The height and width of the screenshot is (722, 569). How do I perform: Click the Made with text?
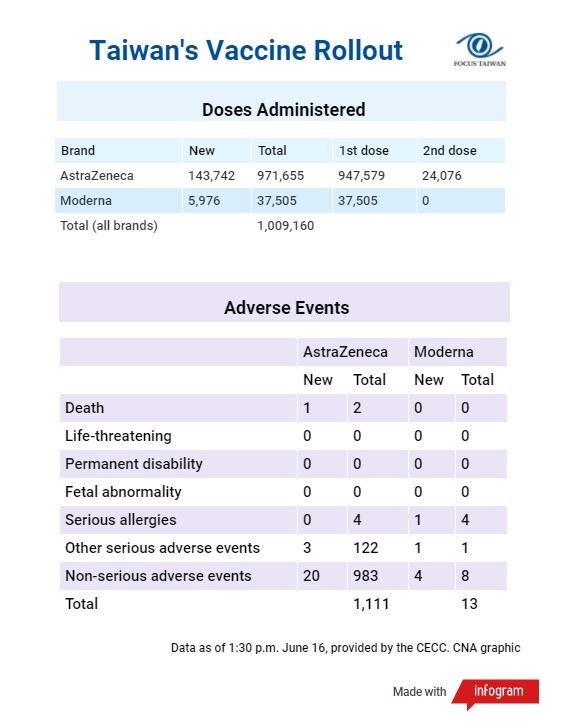point(419,692)
